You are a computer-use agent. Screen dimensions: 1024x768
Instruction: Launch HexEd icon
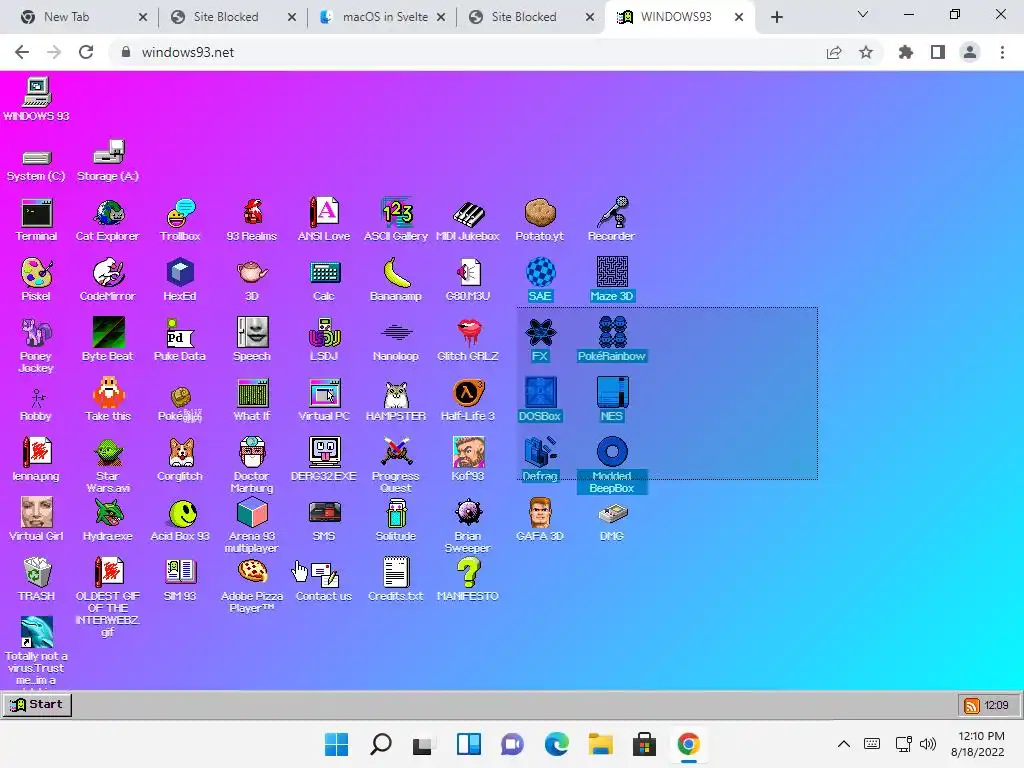pos(180,280)
